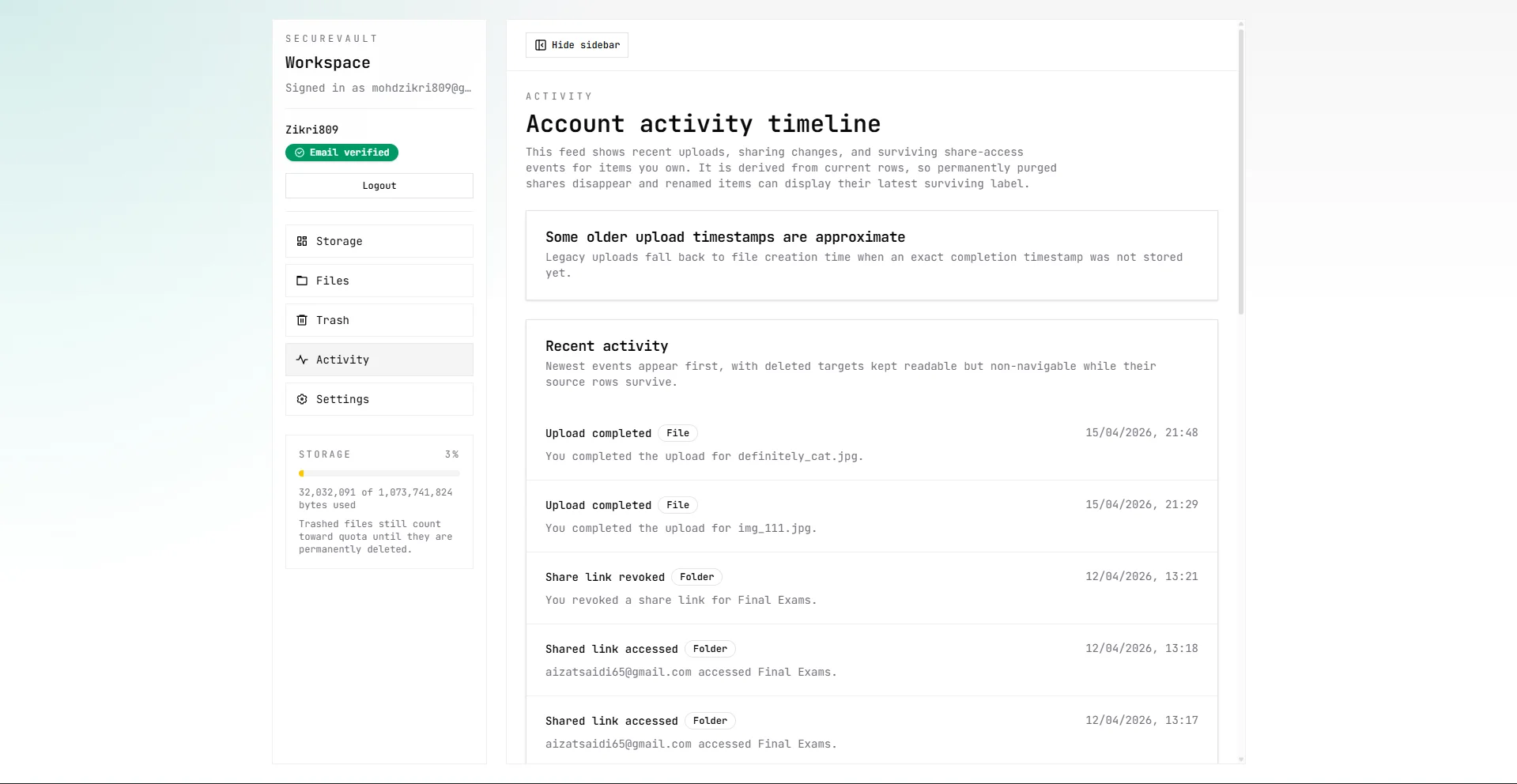Click the Workspace title in sidebar
This screenshot has width=1517, height=784.
pos(327,62)
